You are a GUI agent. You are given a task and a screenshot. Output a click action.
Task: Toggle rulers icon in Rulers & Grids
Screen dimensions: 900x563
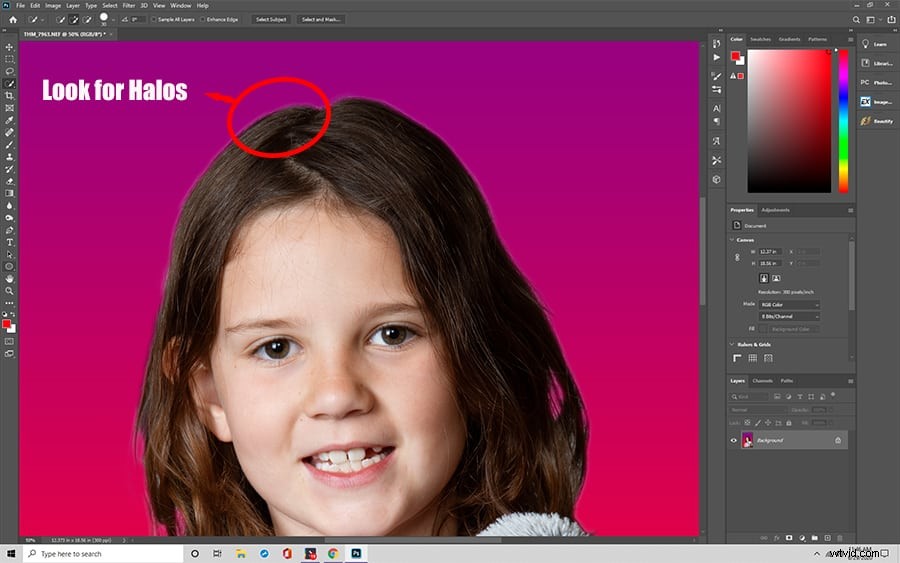click(x=737, y=358)
